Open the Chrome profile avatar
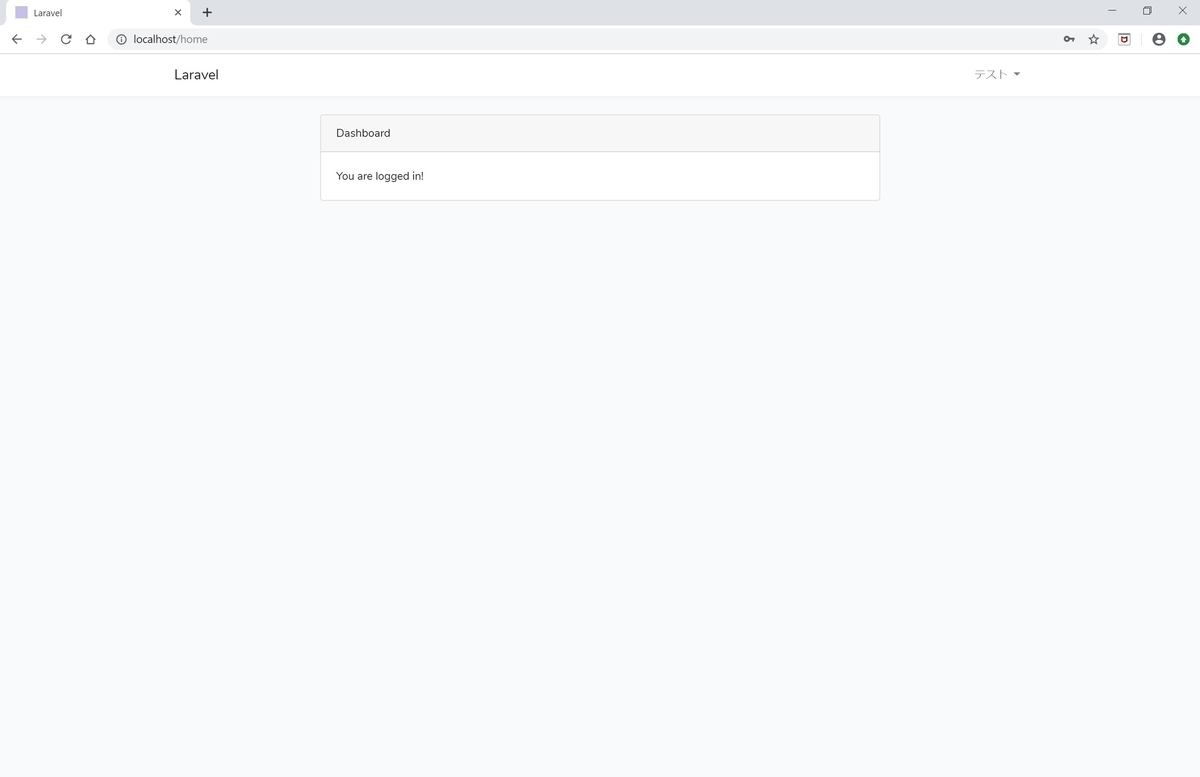The width and height of the screenshot is (1200, 777). pyautogui.click(x=1158, y=39)
